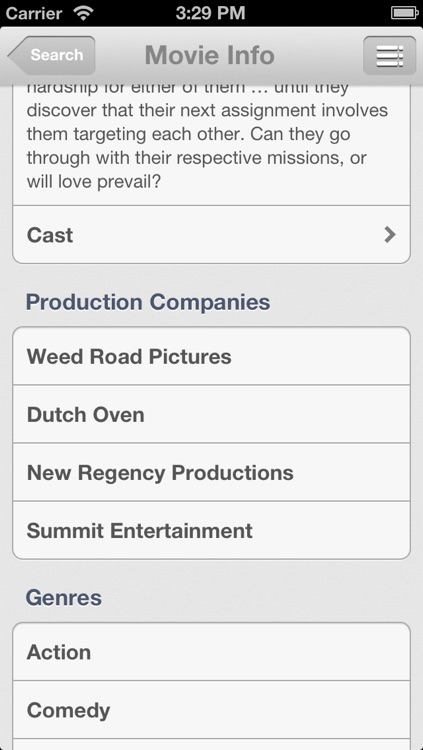Open the list menu icon in navigation bar
The width and height of the screenshot is (423, 750).
coord(389,55)
